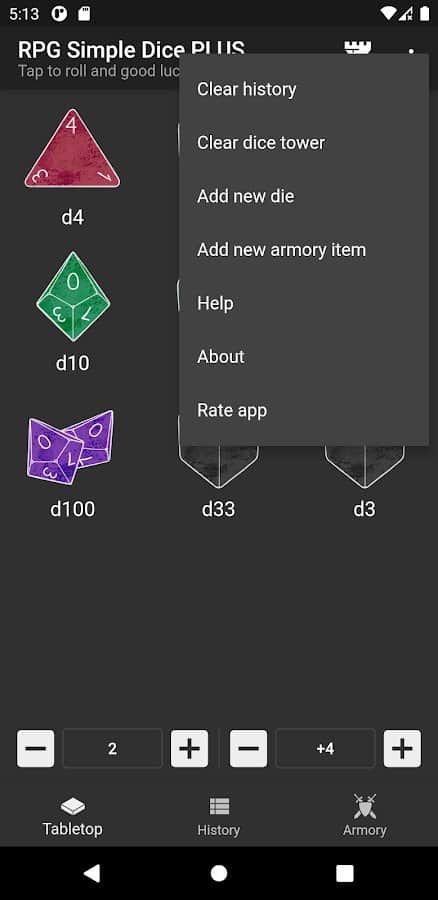438x900 pixels.
Task: Roll the red d4 die
Action: [72, 149]
